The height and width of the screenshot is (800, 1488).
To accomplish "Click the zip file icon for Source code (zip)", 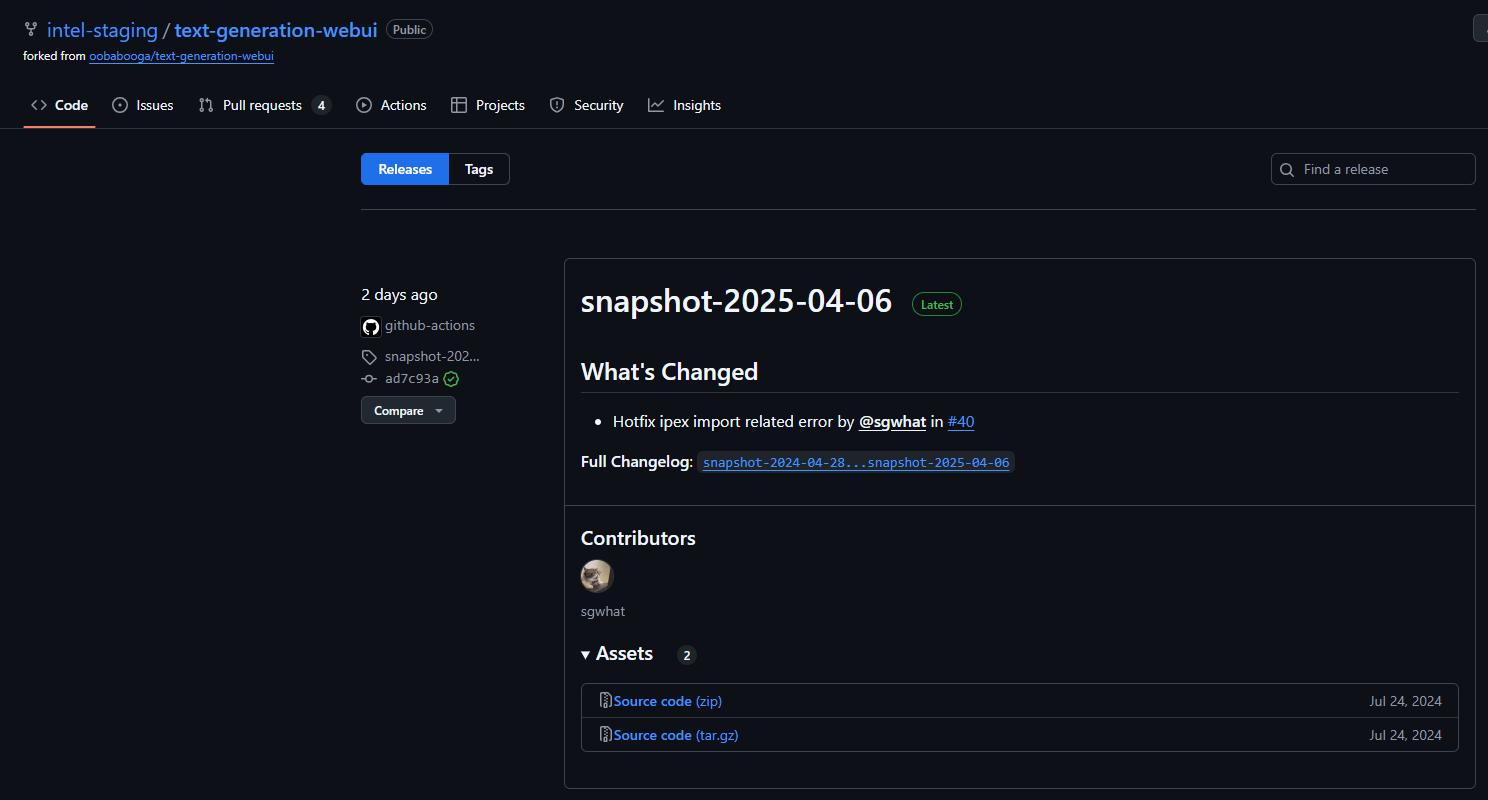I will [605, 700].
